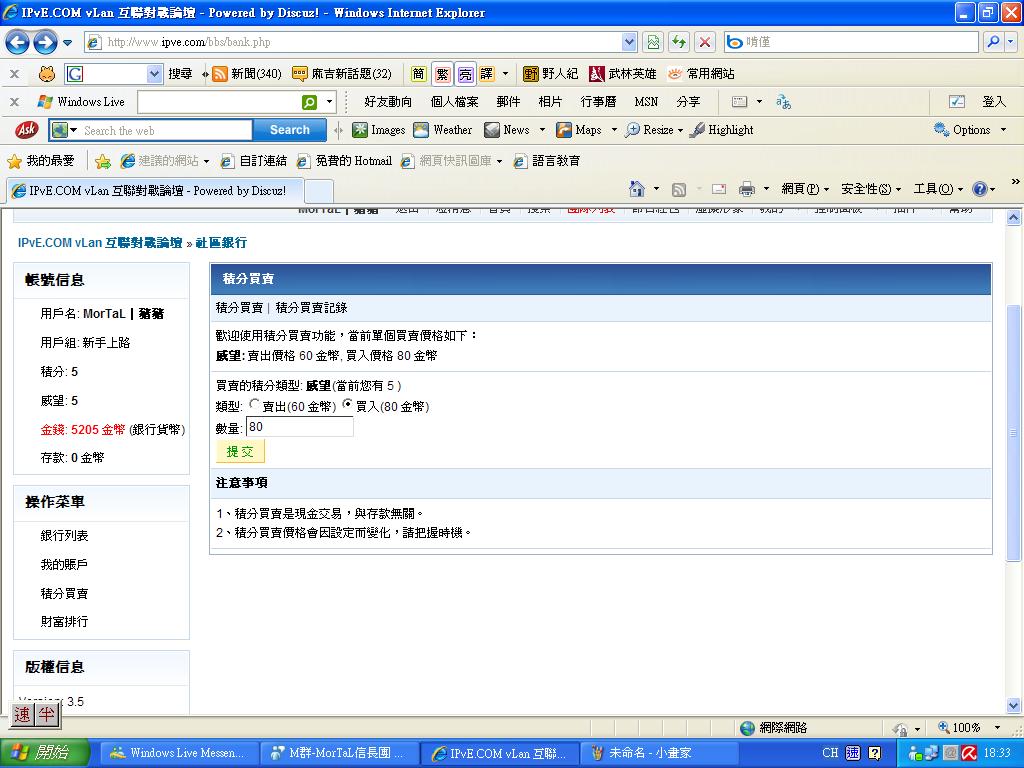
Task: Open 銀行列表 in the sidebar menu
Action: pos(64,536)
